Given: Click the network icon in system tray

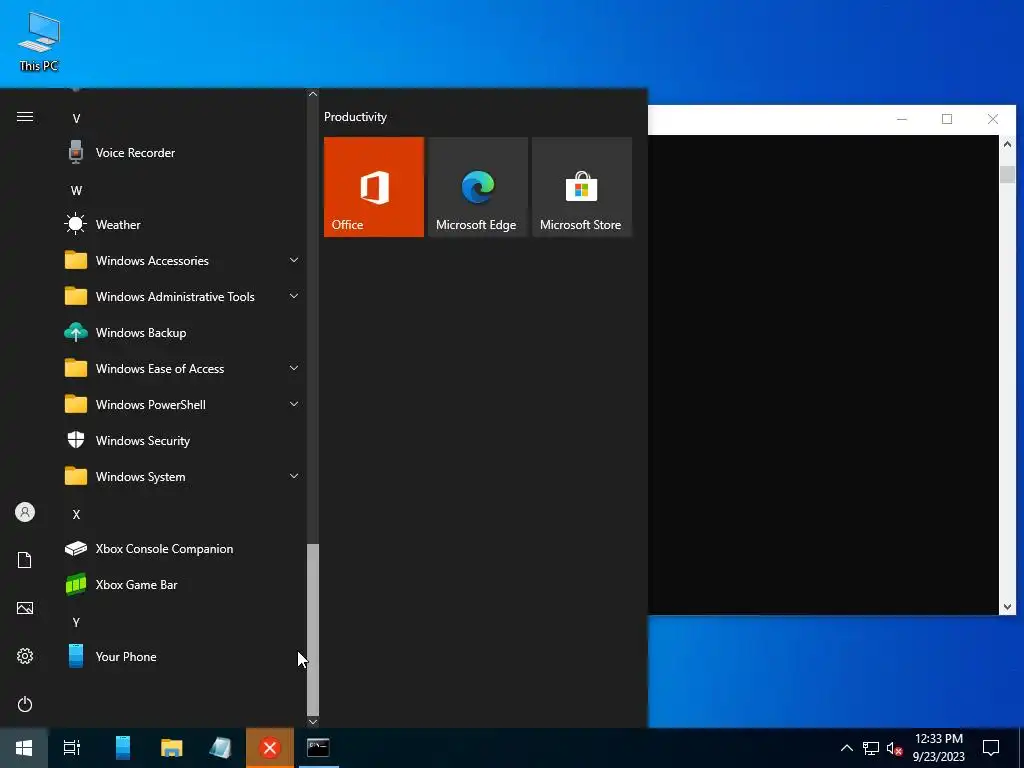Looking at the screenshot, I should pyautogui.click(x=871, y=748).
